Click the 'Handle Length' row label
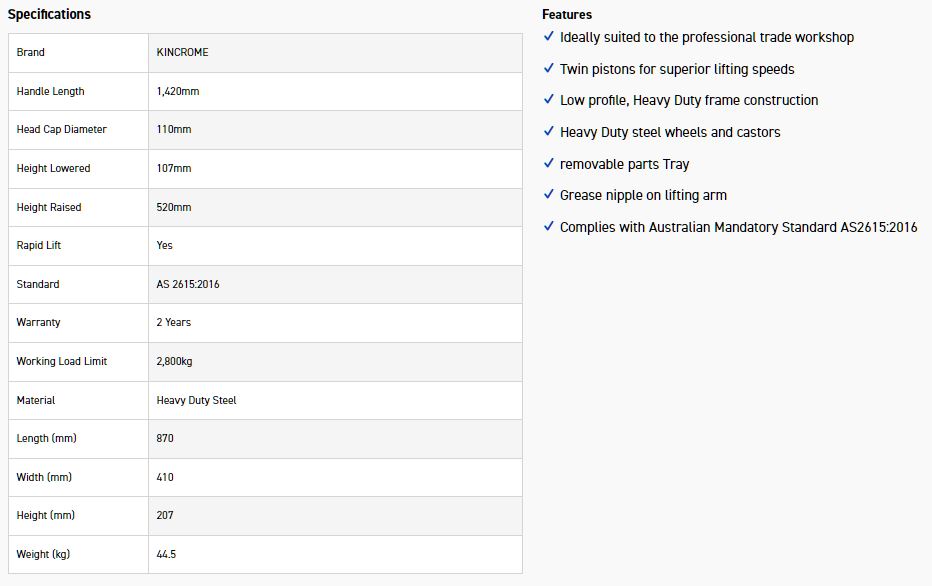Image resolution: width=932 pixels, height=586 pixels. (51, 91)
